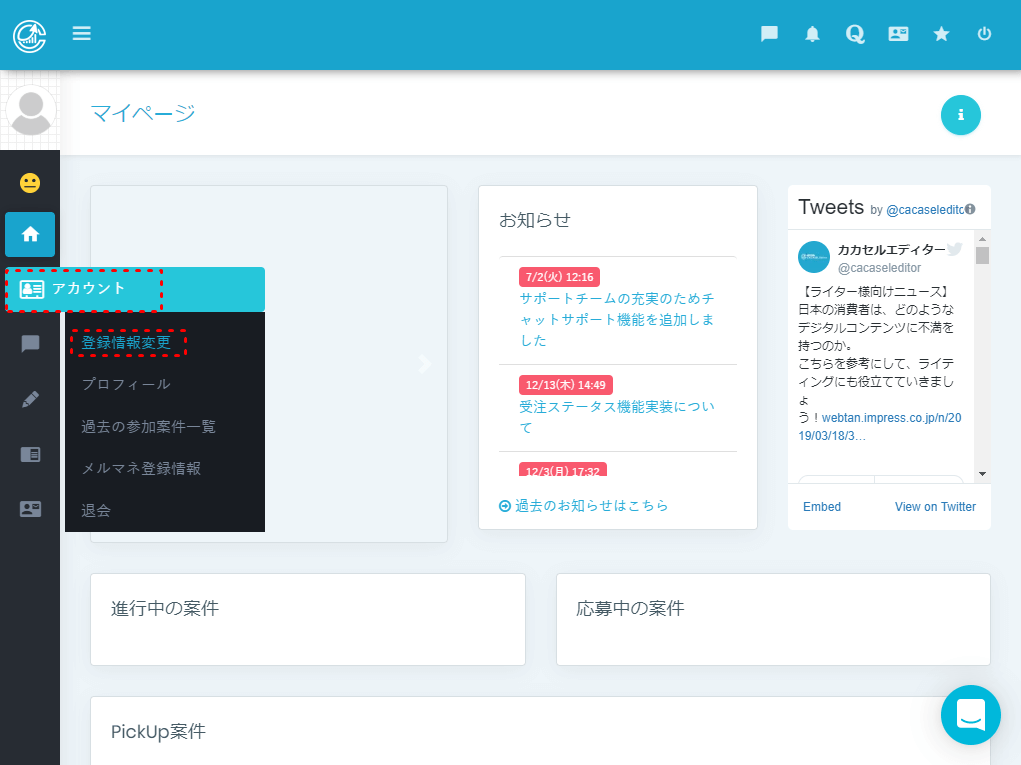Select the home icon in sidebar
Screen dimensions: 1021x765
tap(30, 234)
